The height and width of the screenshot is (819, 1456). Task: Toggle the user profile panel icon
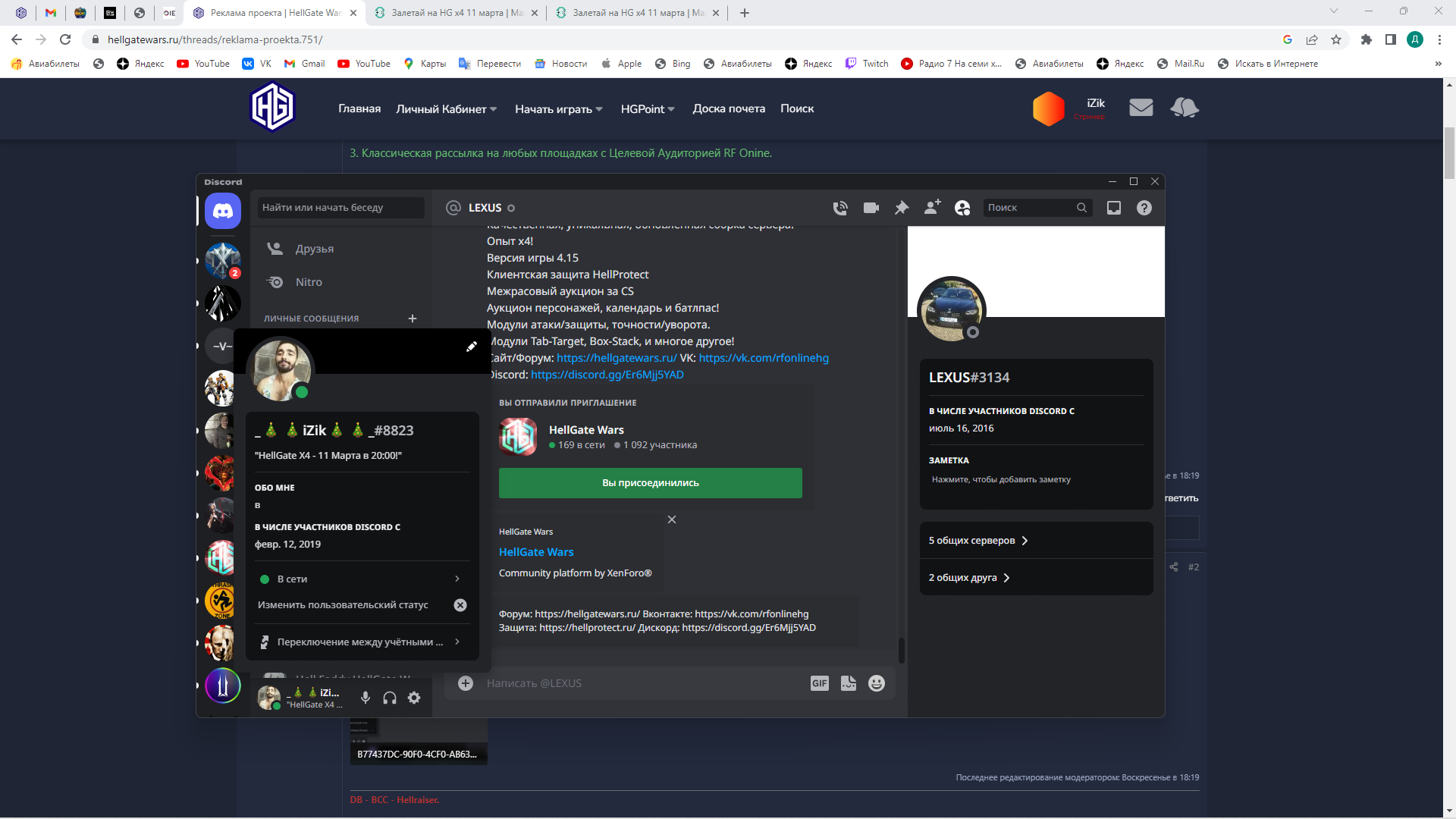[962, 208]
